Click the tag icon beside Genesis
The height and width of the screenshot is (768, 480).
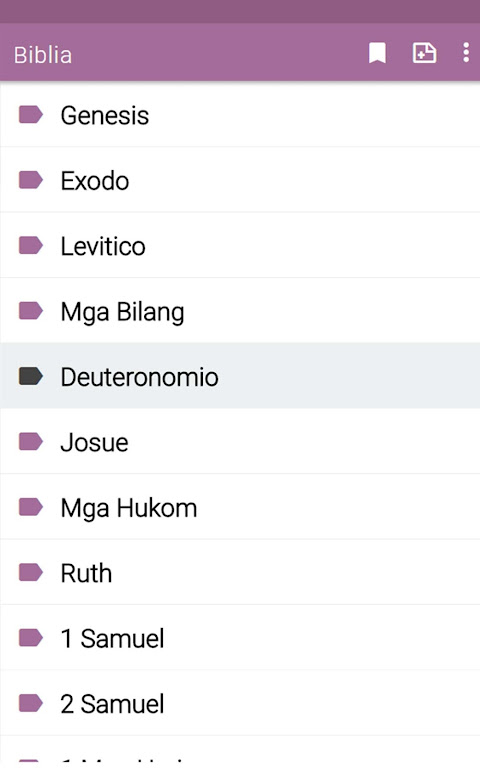click(x=31, y=115)
